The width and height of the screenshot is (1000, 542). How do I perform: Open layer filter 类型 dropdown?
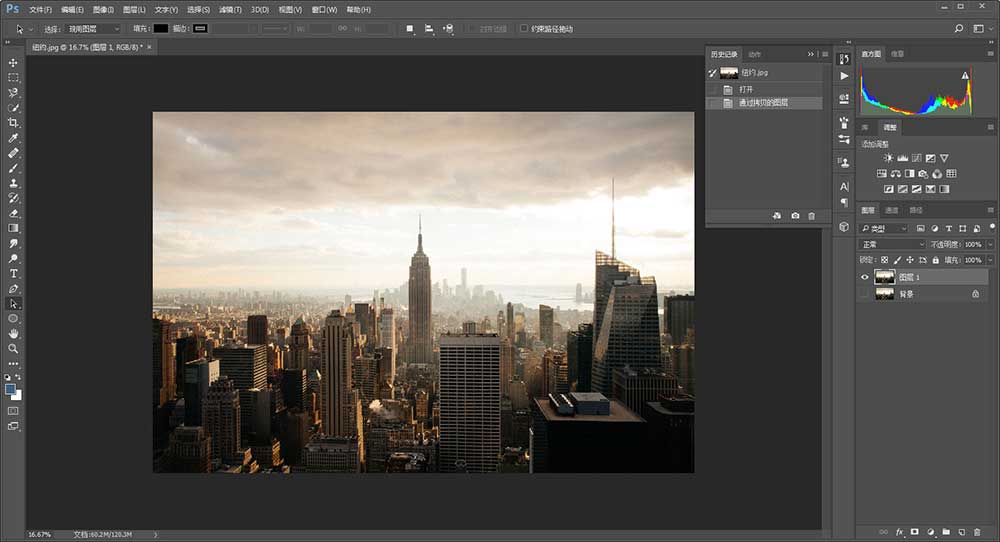coord(884,228)
